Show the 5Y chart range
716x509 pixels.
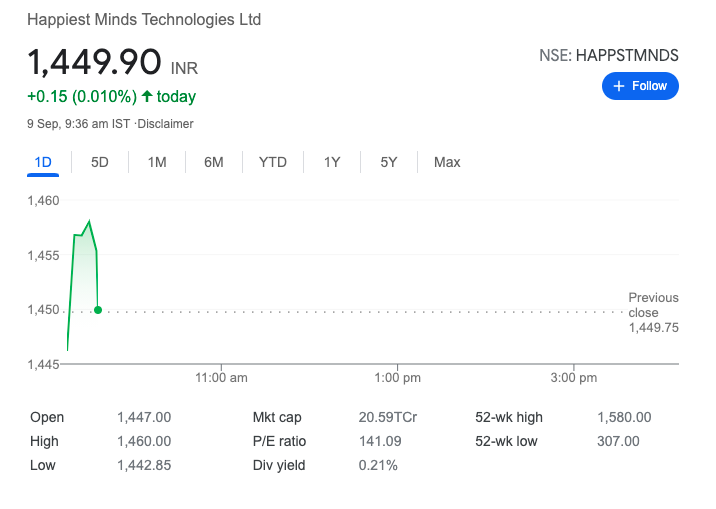pyautogui.click(x=389, y=162)
